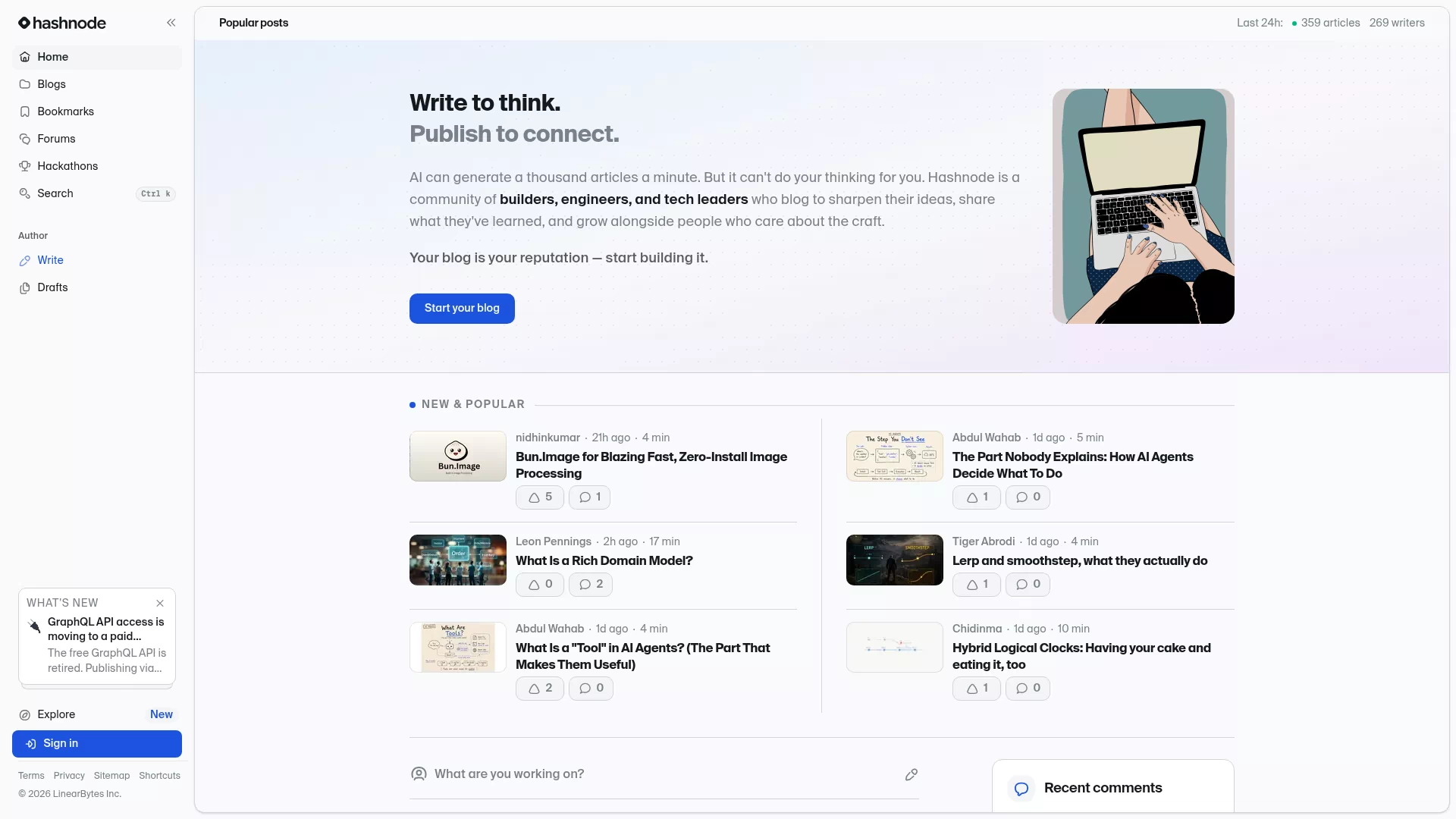Open the Lerp and smoothstep post thumbnail
Image resolution: width=1456 pixels, height=819 pixels.
pyautogui.click(x=895, y=560)
